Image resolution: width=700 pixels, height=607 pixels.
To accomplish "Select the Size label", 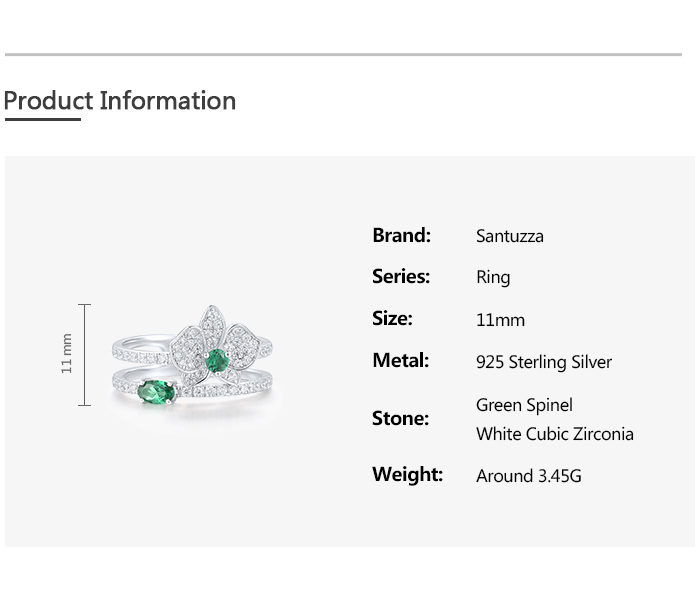I will coord(392,319).
